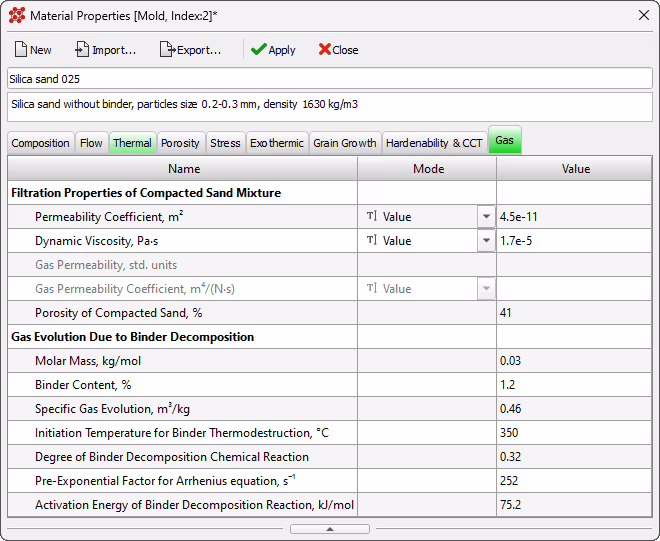Close the Material Properties window
The width and height of the screenshot is (660, 541).
tap(644, 15)
